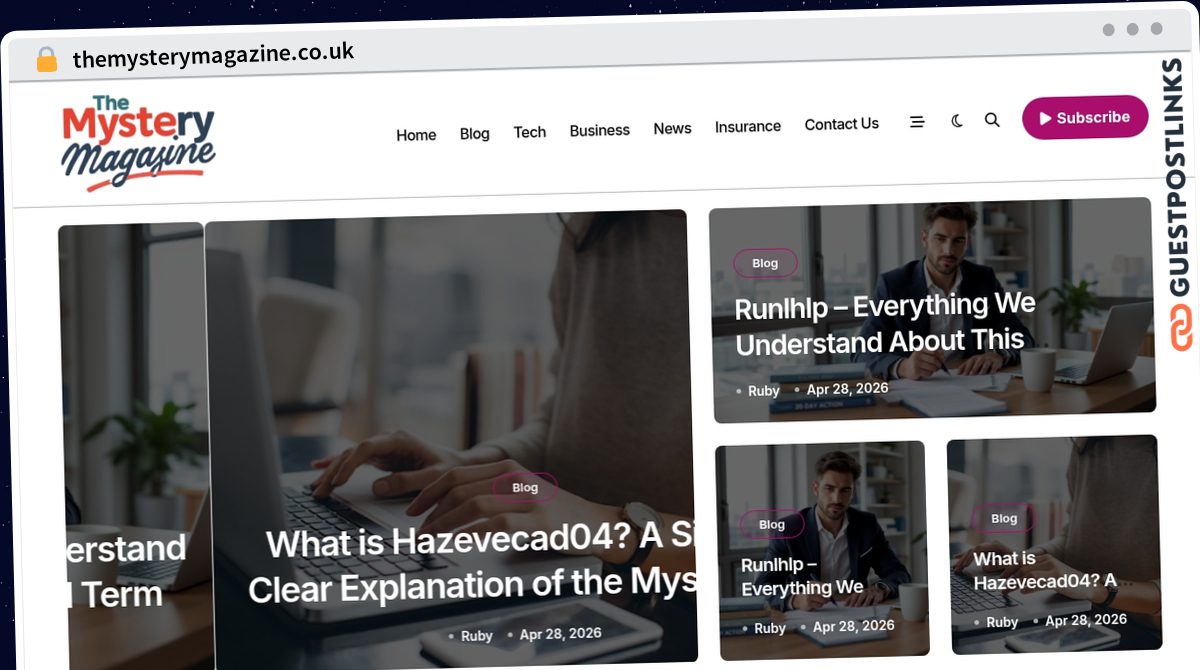Viewport: 1200px width, 670px height.
Task: Open the Home menu item
Action: pos(416,135)
